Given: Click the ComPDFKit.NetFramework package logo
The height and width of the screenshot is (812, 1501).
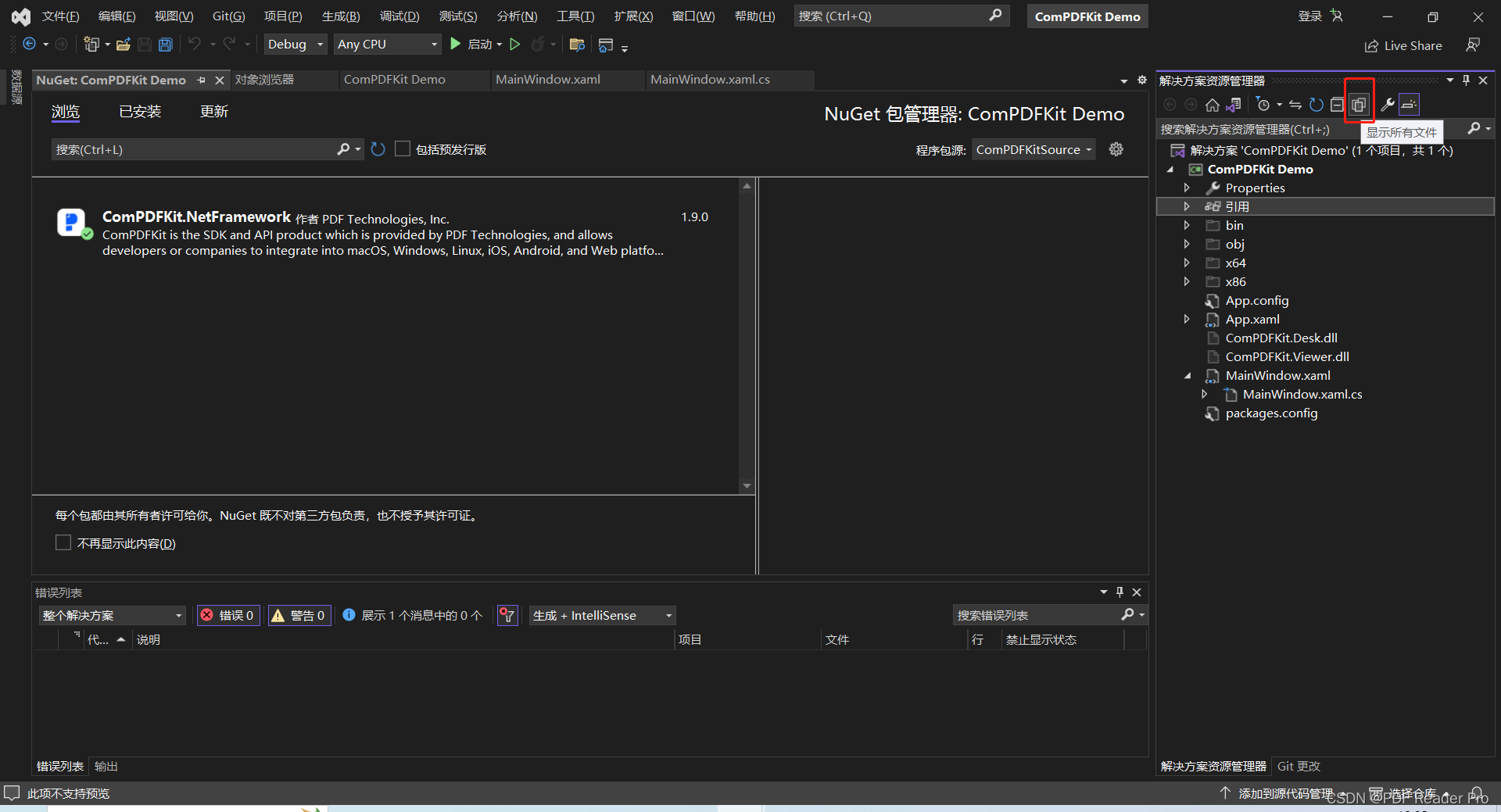Looking at the screenshot, I should coord(73,224).
